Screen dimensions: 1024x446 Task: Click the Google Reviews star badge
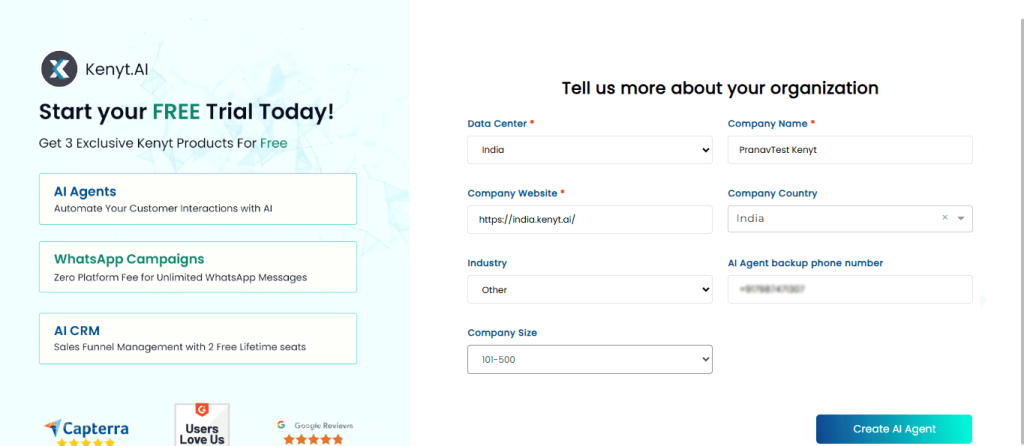coord(314,432)
